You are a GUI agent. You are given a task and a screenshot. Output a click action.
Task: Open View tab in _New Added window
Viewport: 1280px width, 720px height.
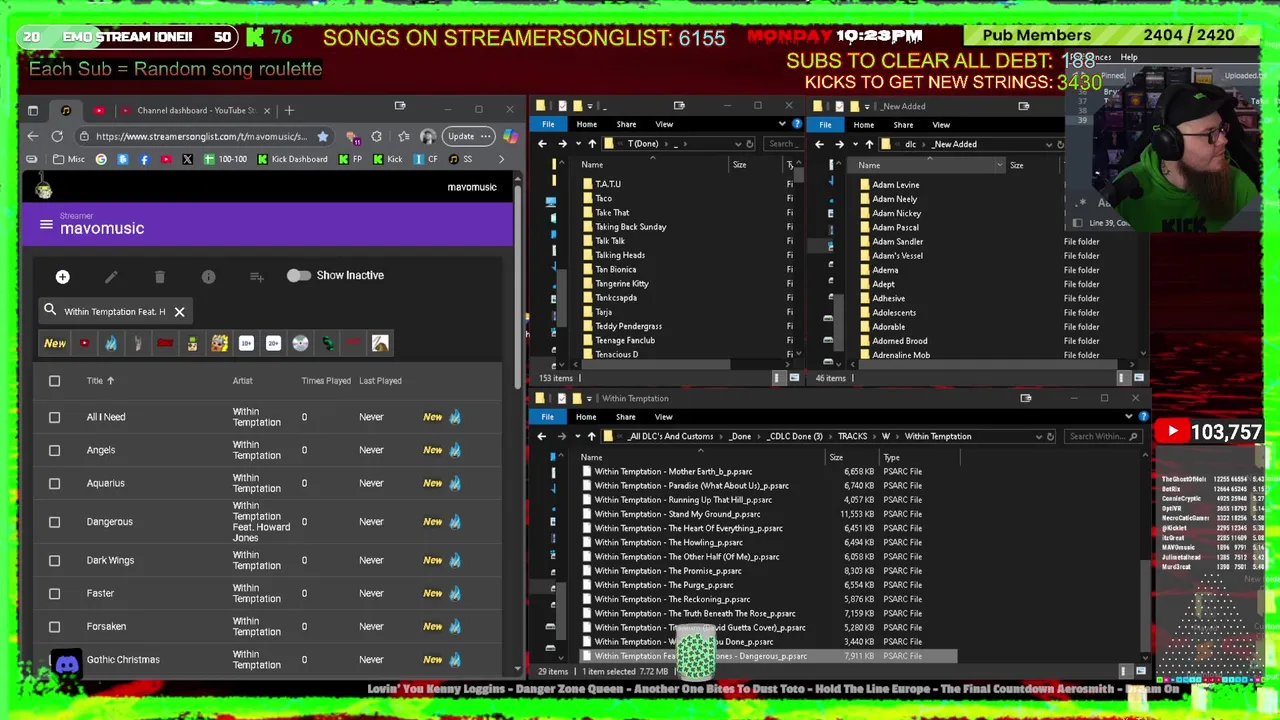[x=941, y=125]
